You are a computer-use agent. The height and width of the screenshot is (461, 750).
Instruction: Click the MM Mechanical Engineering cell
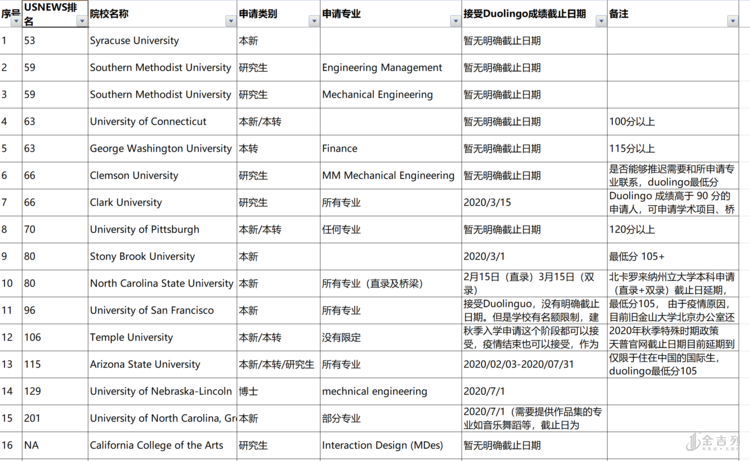[x=387, y=176]
